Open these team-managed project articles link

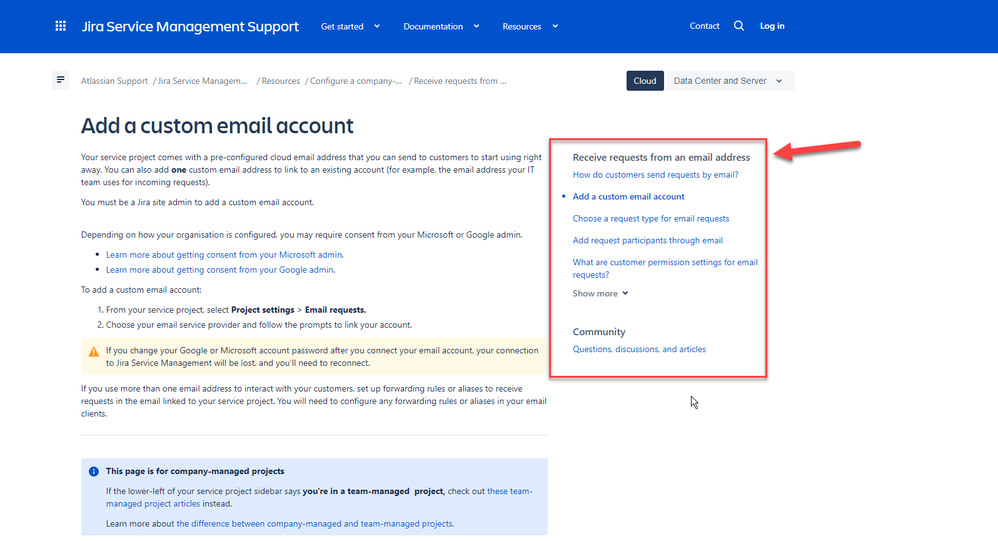click(319, 497)
